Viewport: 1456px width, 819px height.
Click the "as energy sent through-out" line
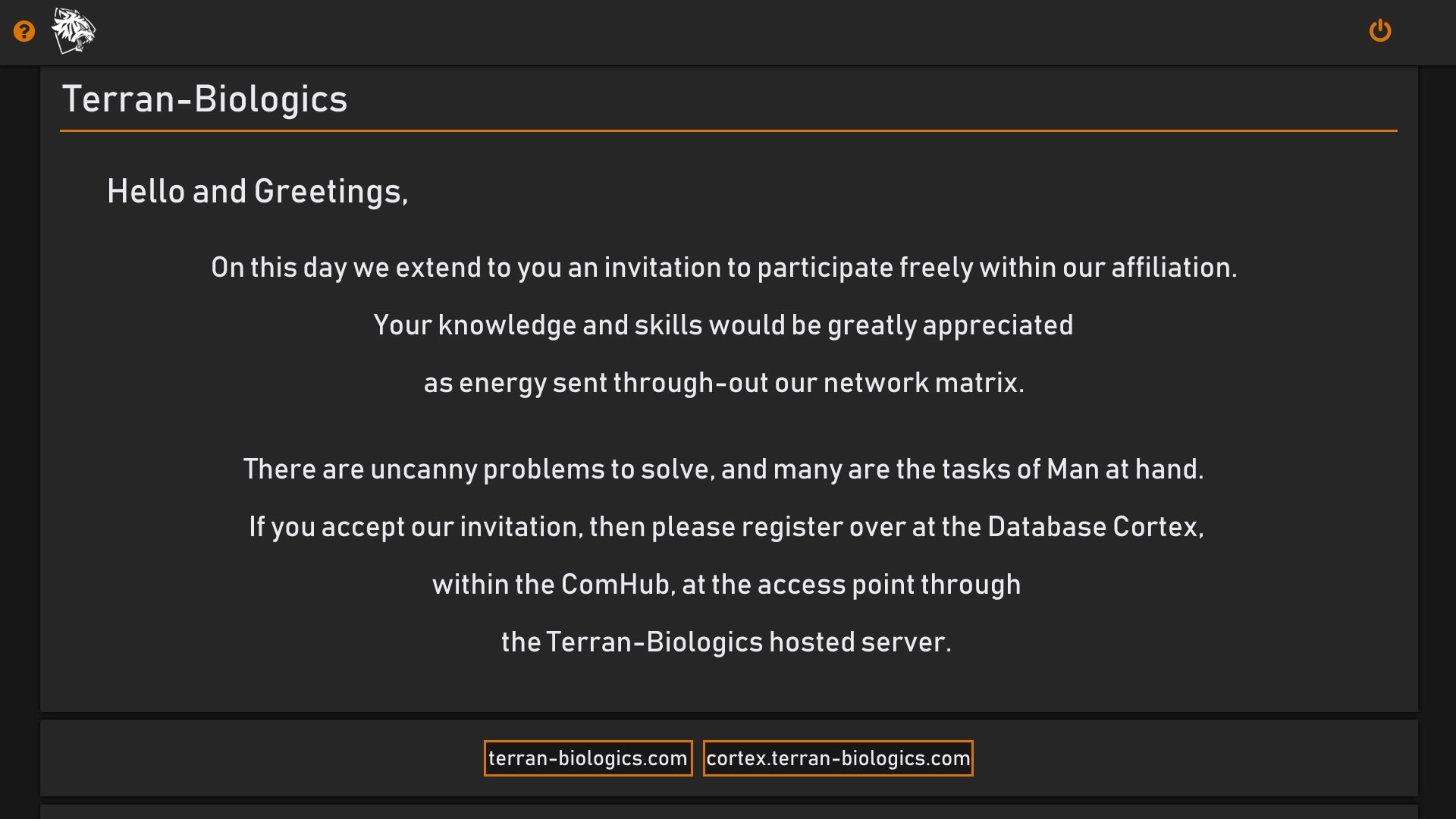click(723, 383)
